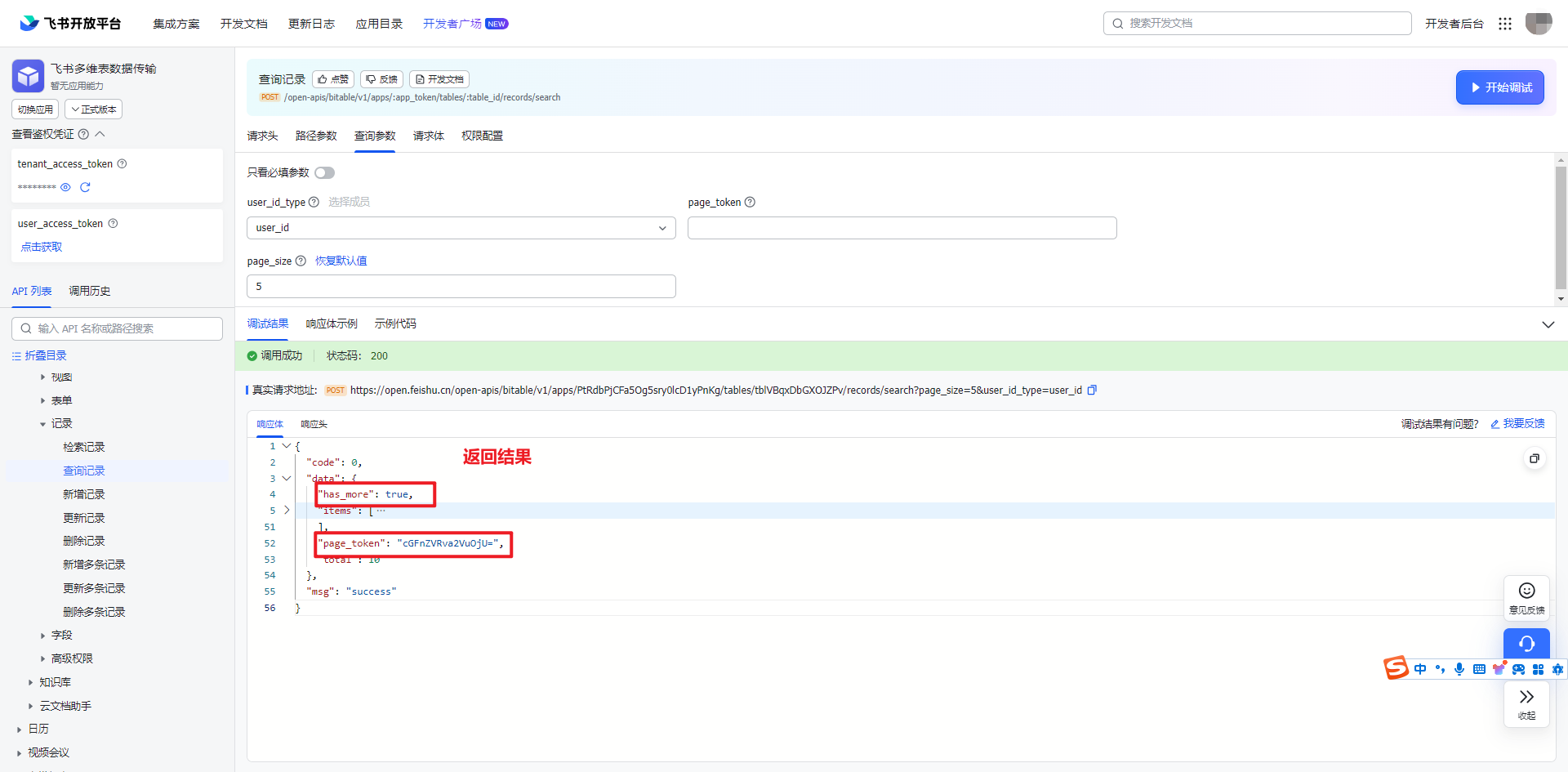Switch to 请求头 tab
1568x772 pixels.
pos(262,136)
